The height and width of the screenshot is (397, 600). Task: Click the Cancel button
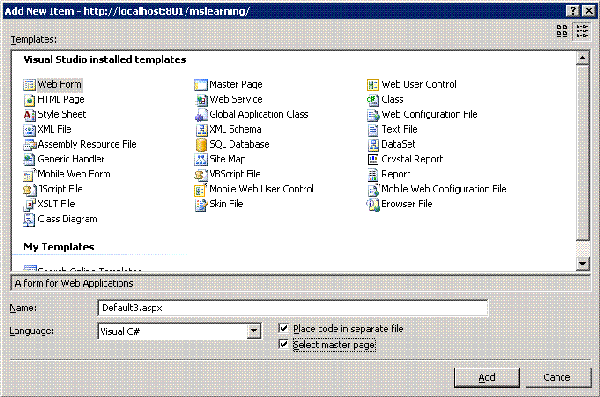pos(558,378)
